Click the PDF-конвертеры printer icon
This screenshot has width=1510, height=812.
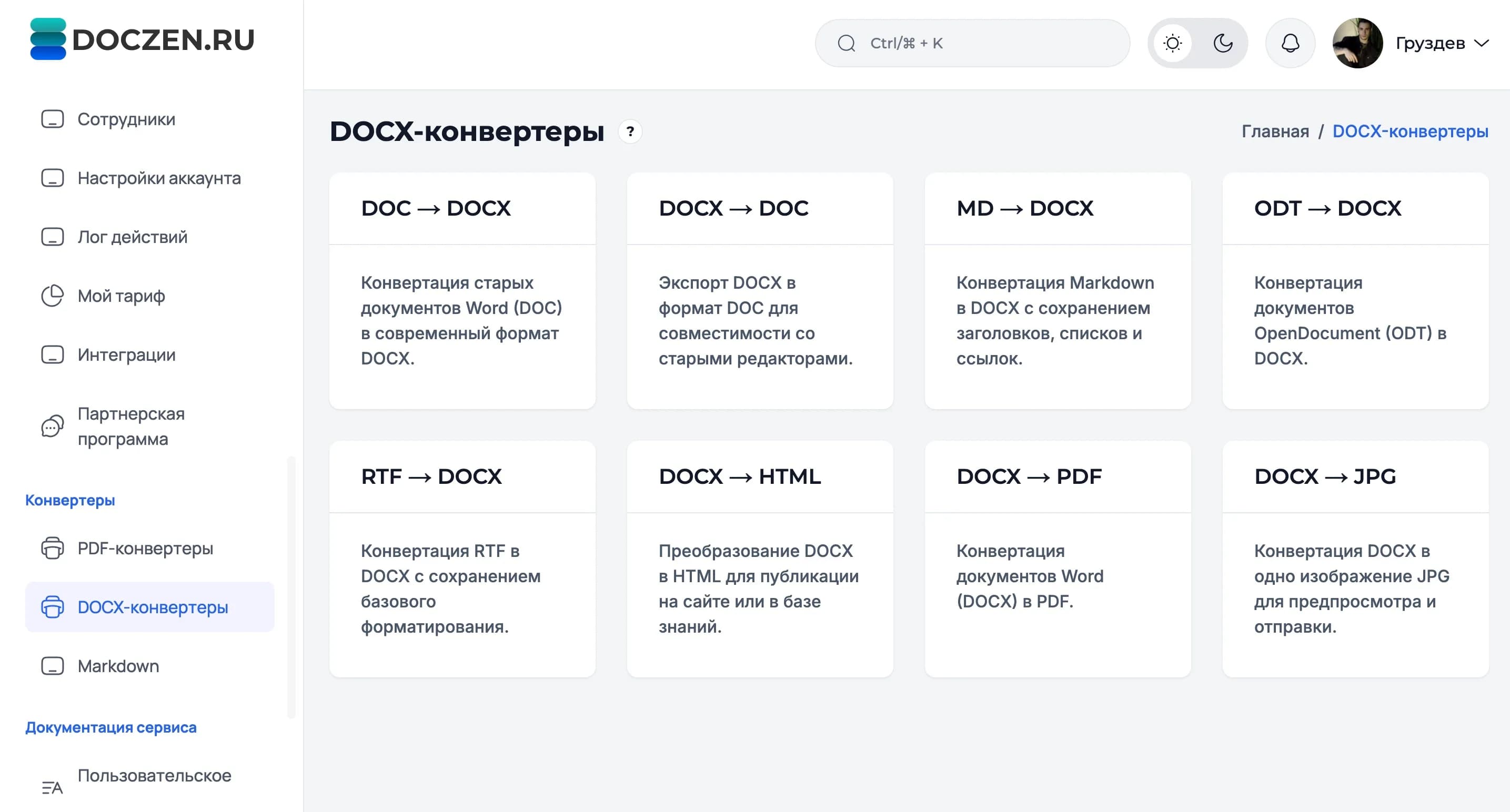tap(52, 549)
